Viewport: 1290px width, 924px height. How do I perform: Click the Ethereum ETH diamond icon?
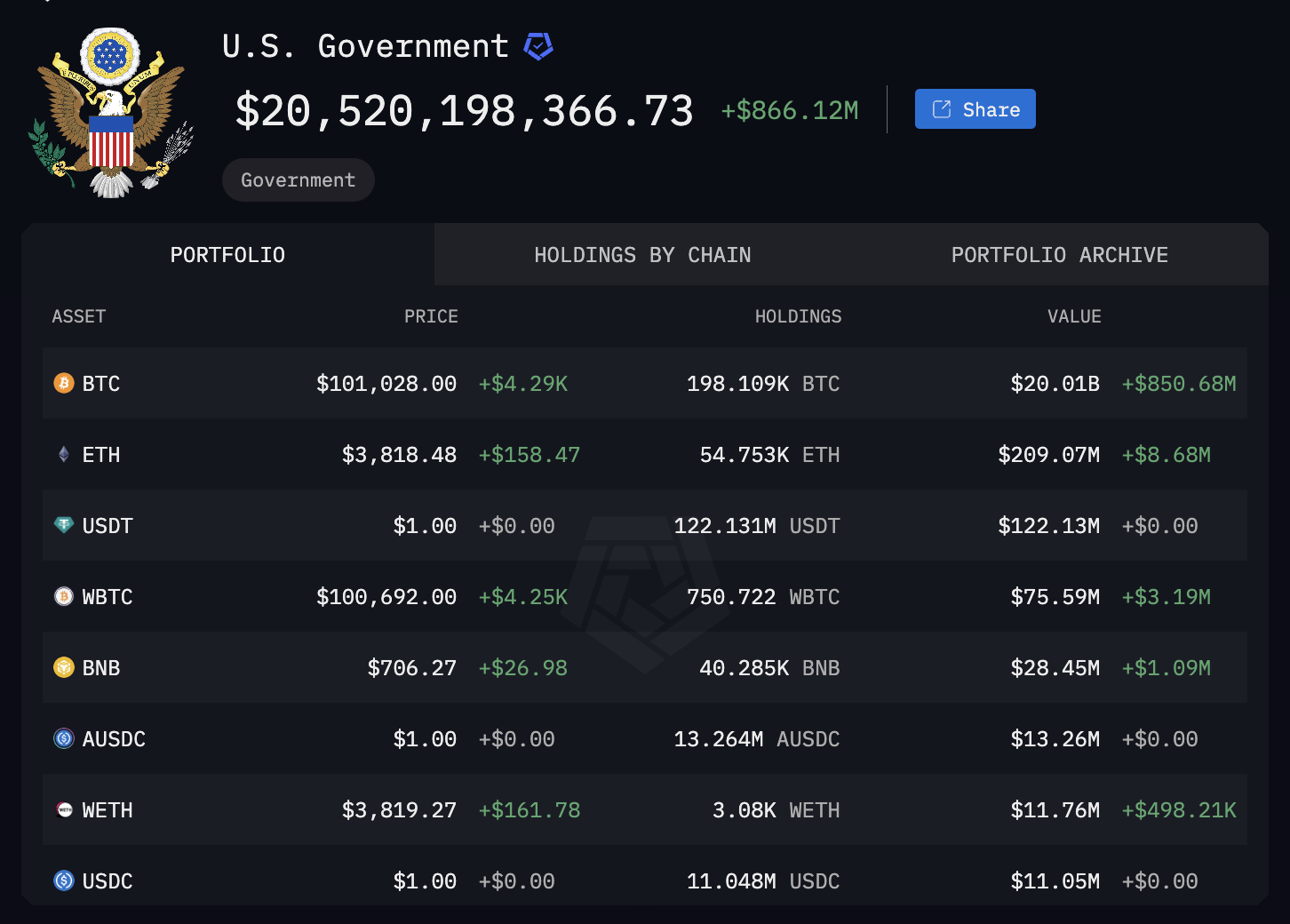pos(64,454)
